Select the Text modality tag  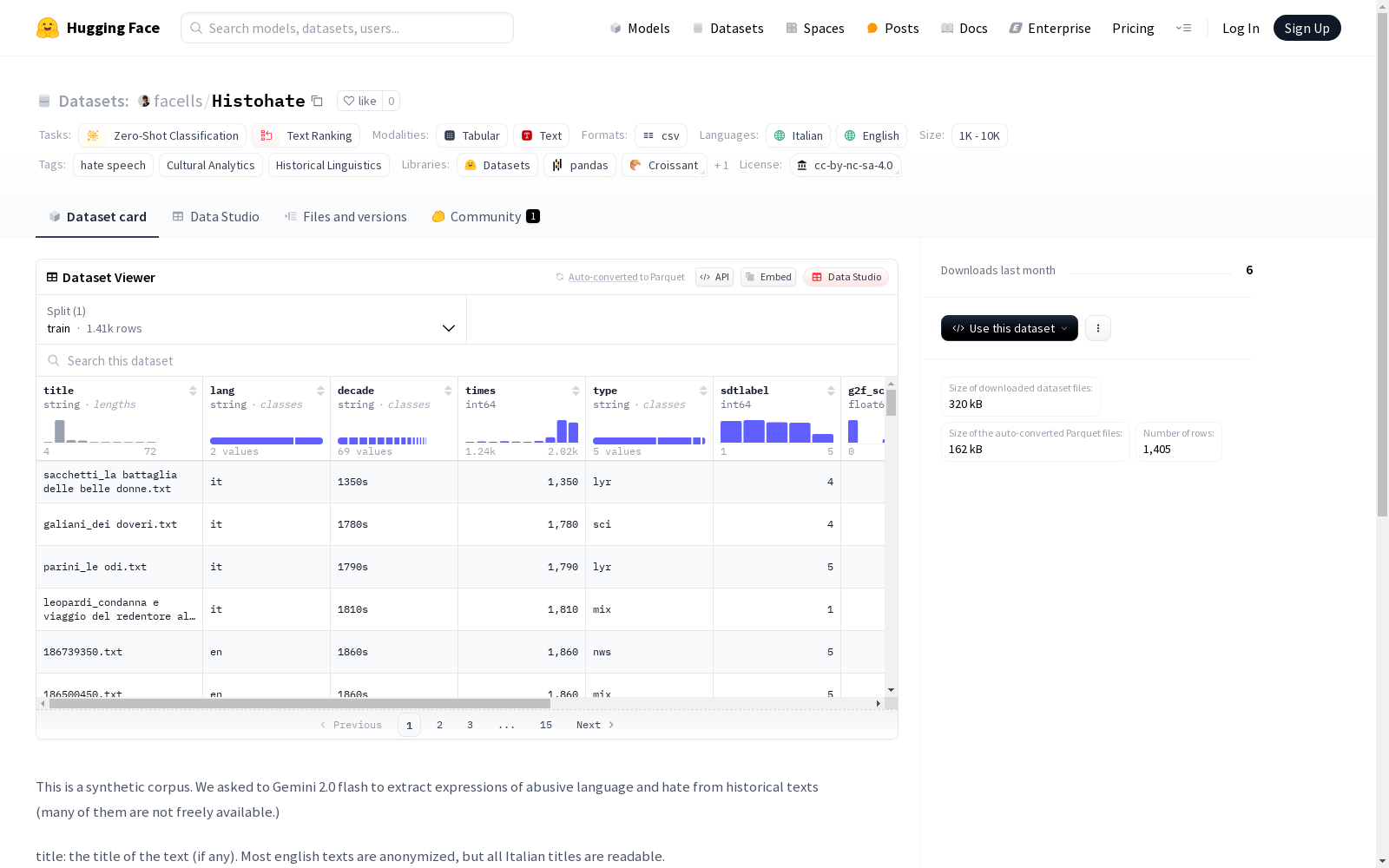(541, 135)
